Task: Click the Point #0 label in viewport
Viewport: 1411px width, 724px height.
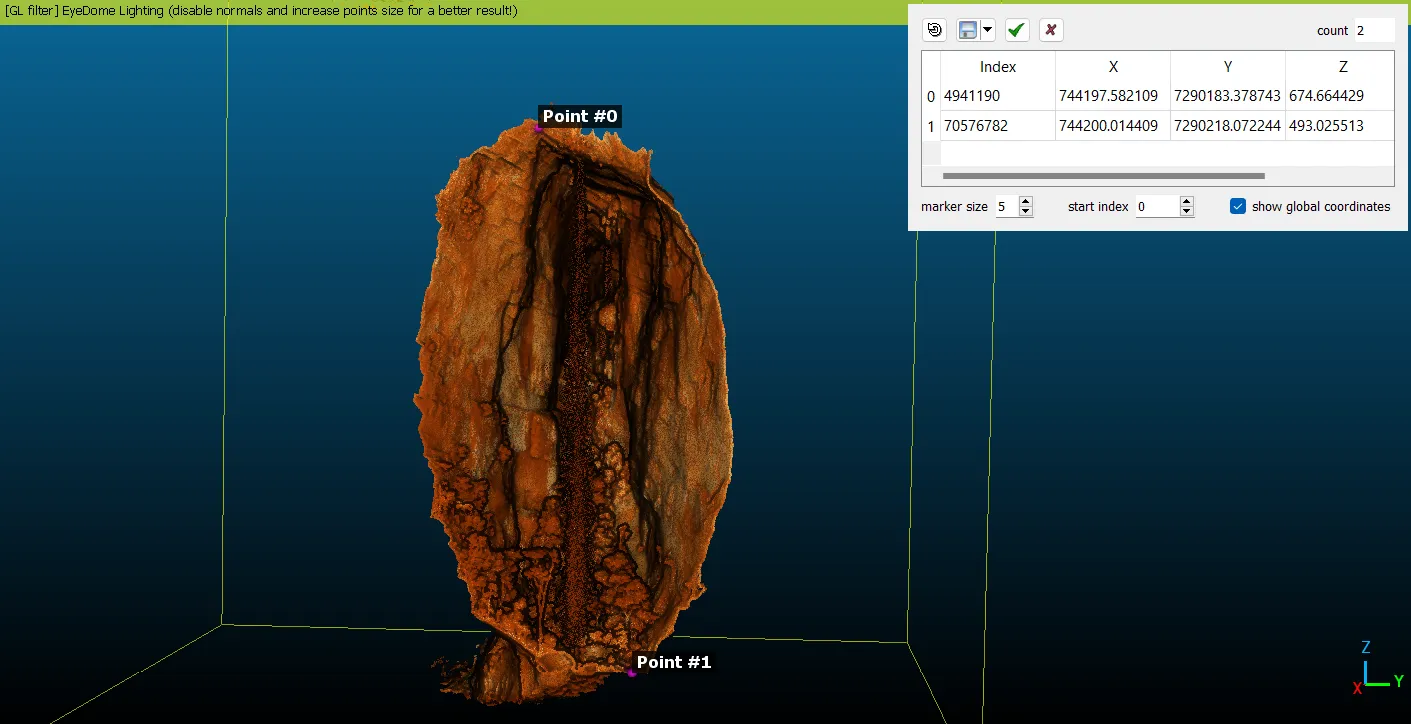Action: tap(579, 117)
